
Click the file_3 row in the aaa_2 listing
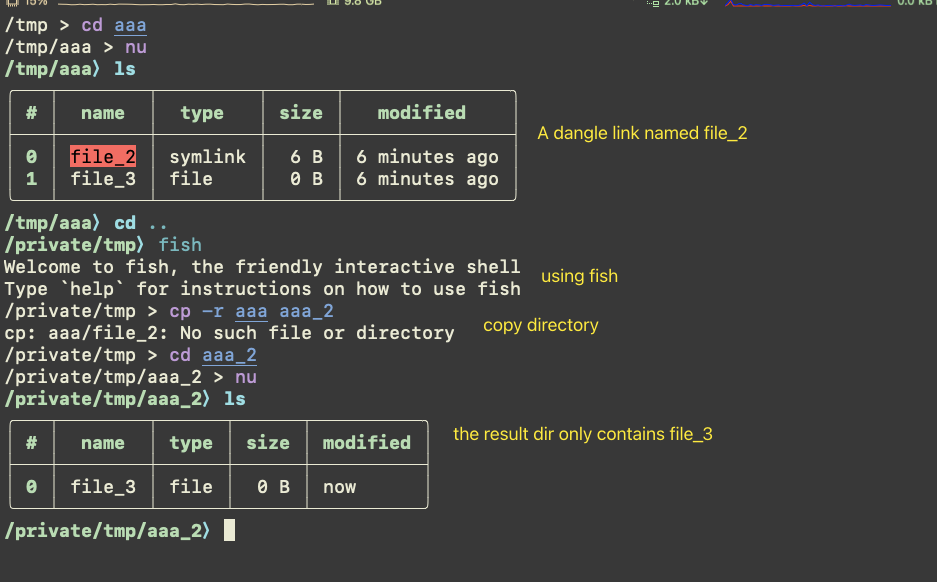(102, 487)
